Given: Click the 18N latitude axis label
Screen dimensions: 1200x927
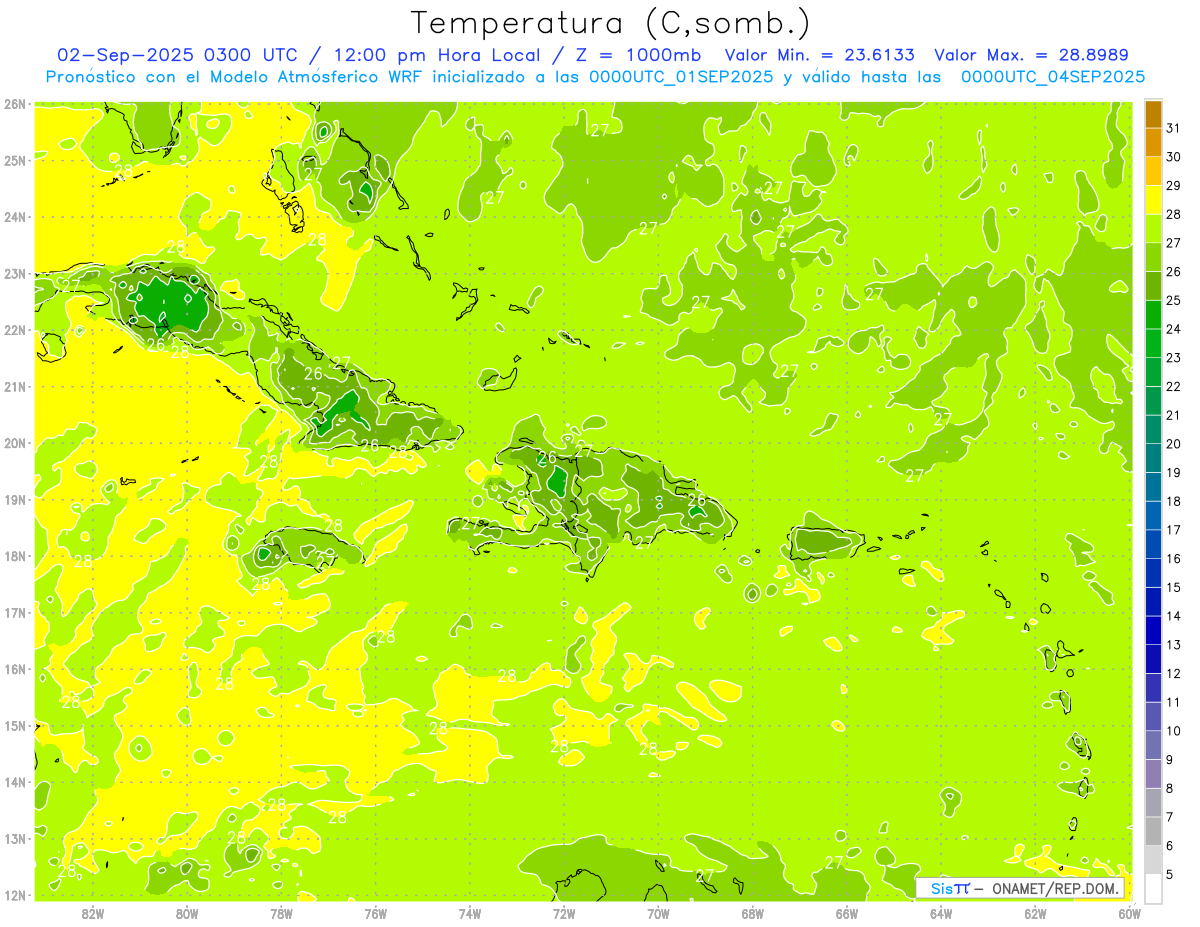Looking at the screenshot, I should point(14,556).
